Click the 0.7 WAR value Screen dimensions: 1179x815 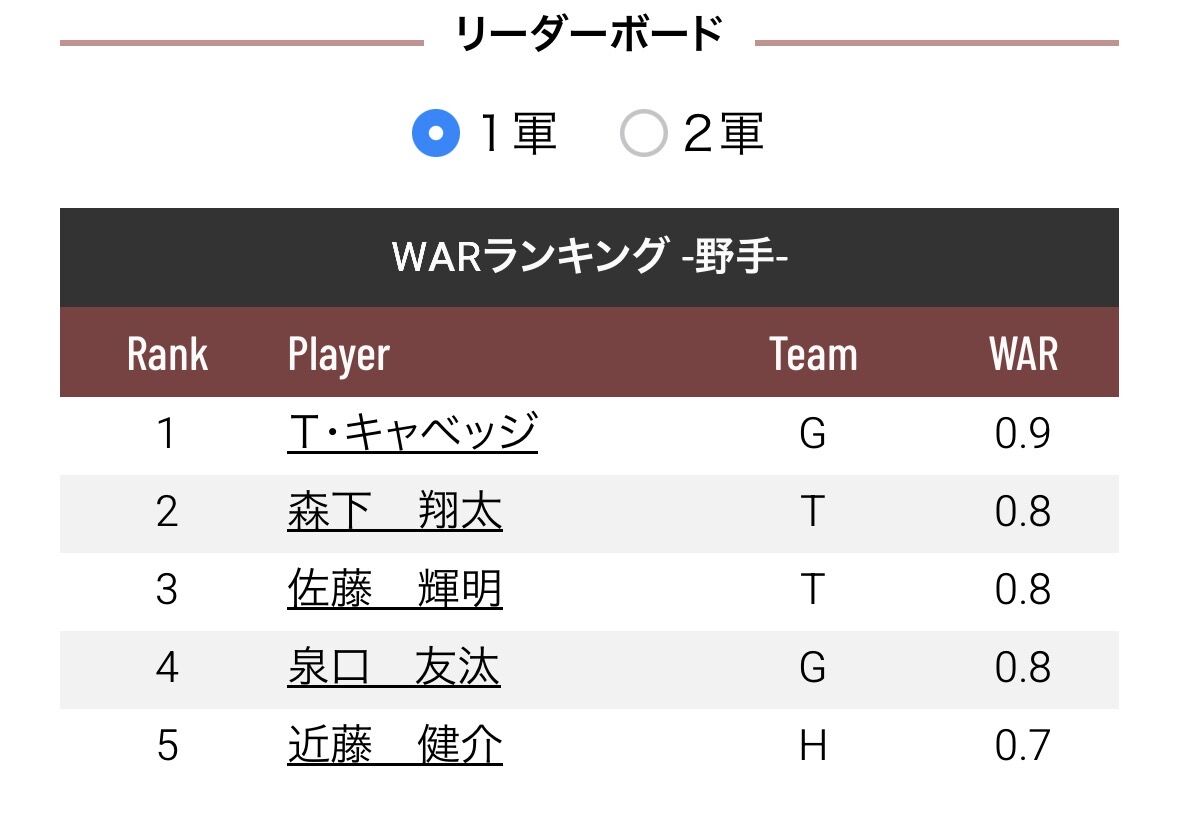[x=1023, y=746]
